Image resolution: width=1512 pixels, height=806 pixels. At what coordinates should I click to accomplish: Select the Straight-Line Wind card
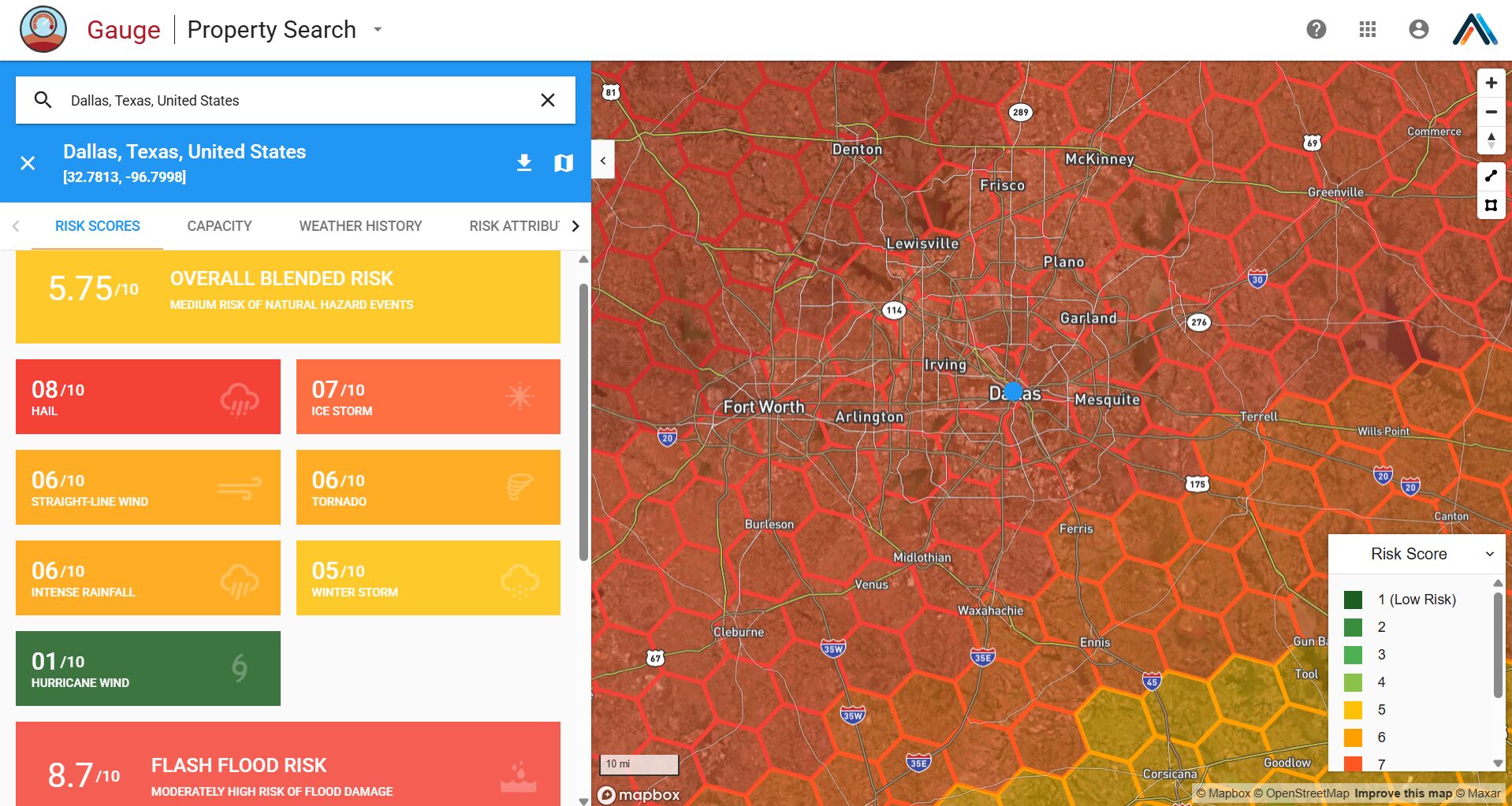pyautogui.click(x=148, y=487)
